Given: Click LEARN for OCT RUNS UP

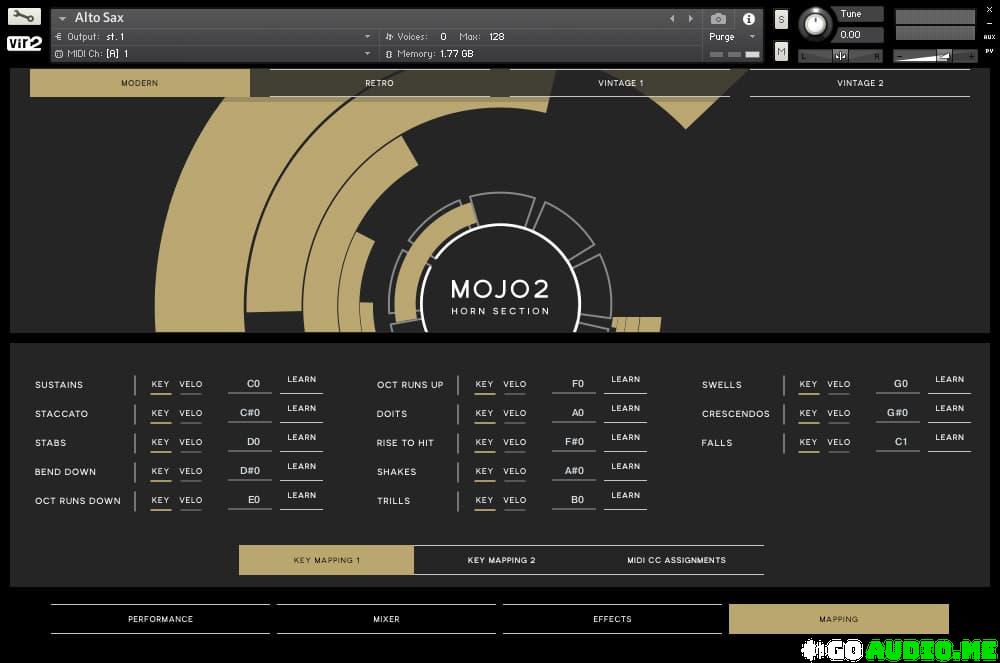Looking at the screenshot, I should tap(626, 380).
